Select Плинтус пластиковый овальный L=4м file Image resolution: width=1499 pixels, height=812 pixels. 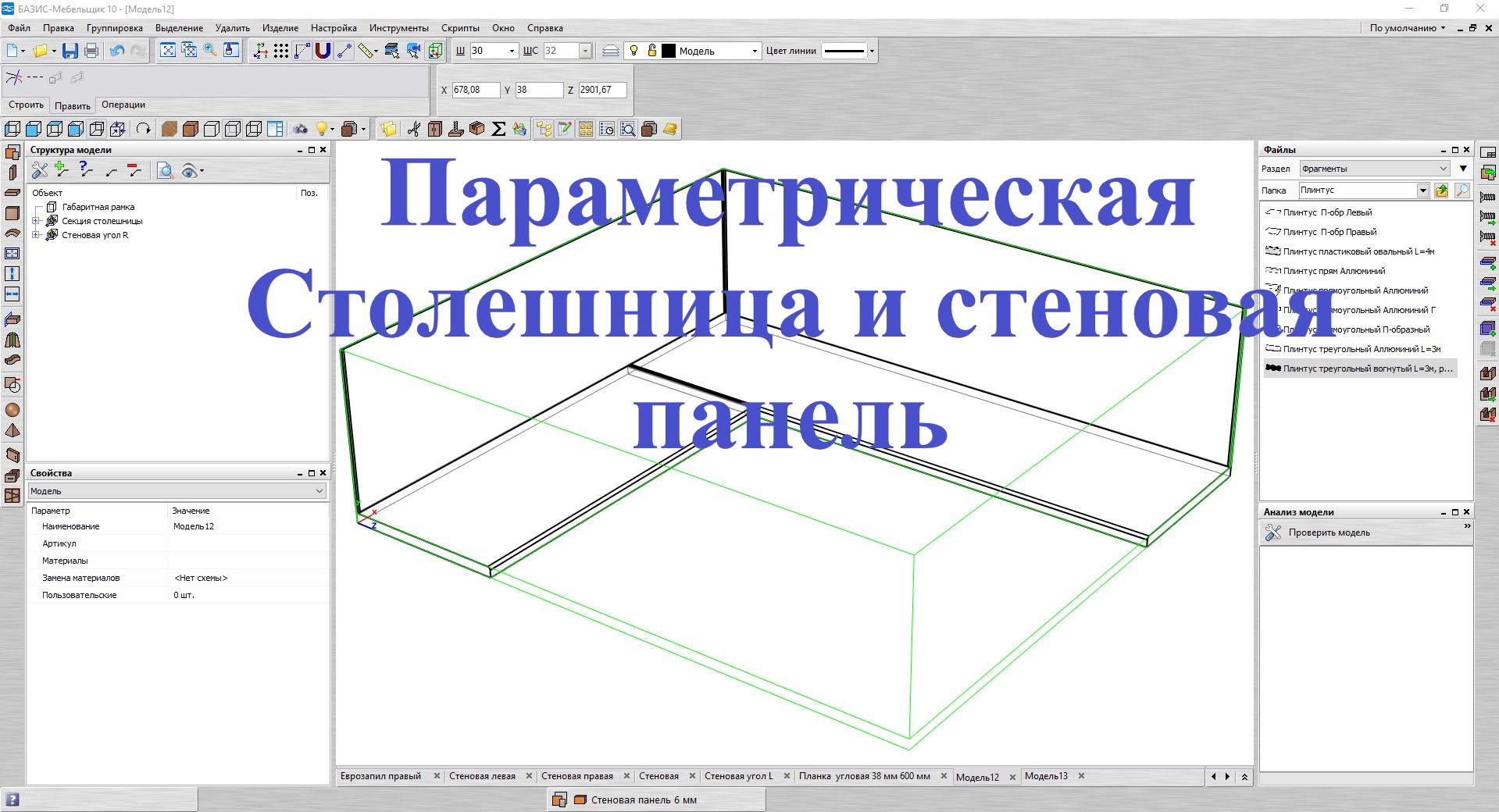pyautogui.click(x=1358, y=251)
